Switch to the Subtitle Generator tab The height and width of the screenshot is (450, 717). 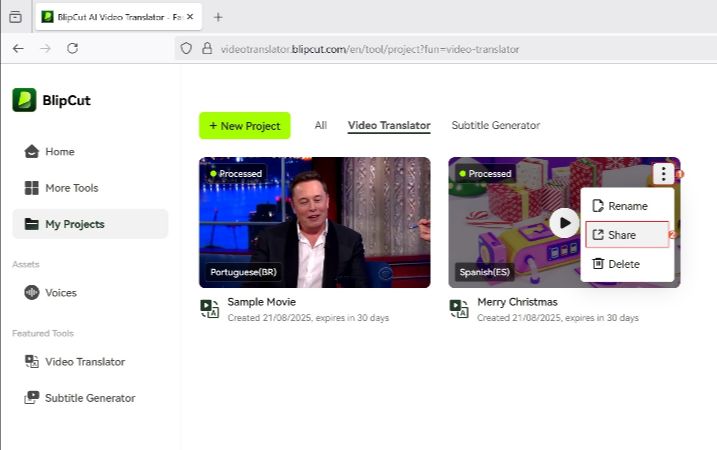click(x=495, y=126)
